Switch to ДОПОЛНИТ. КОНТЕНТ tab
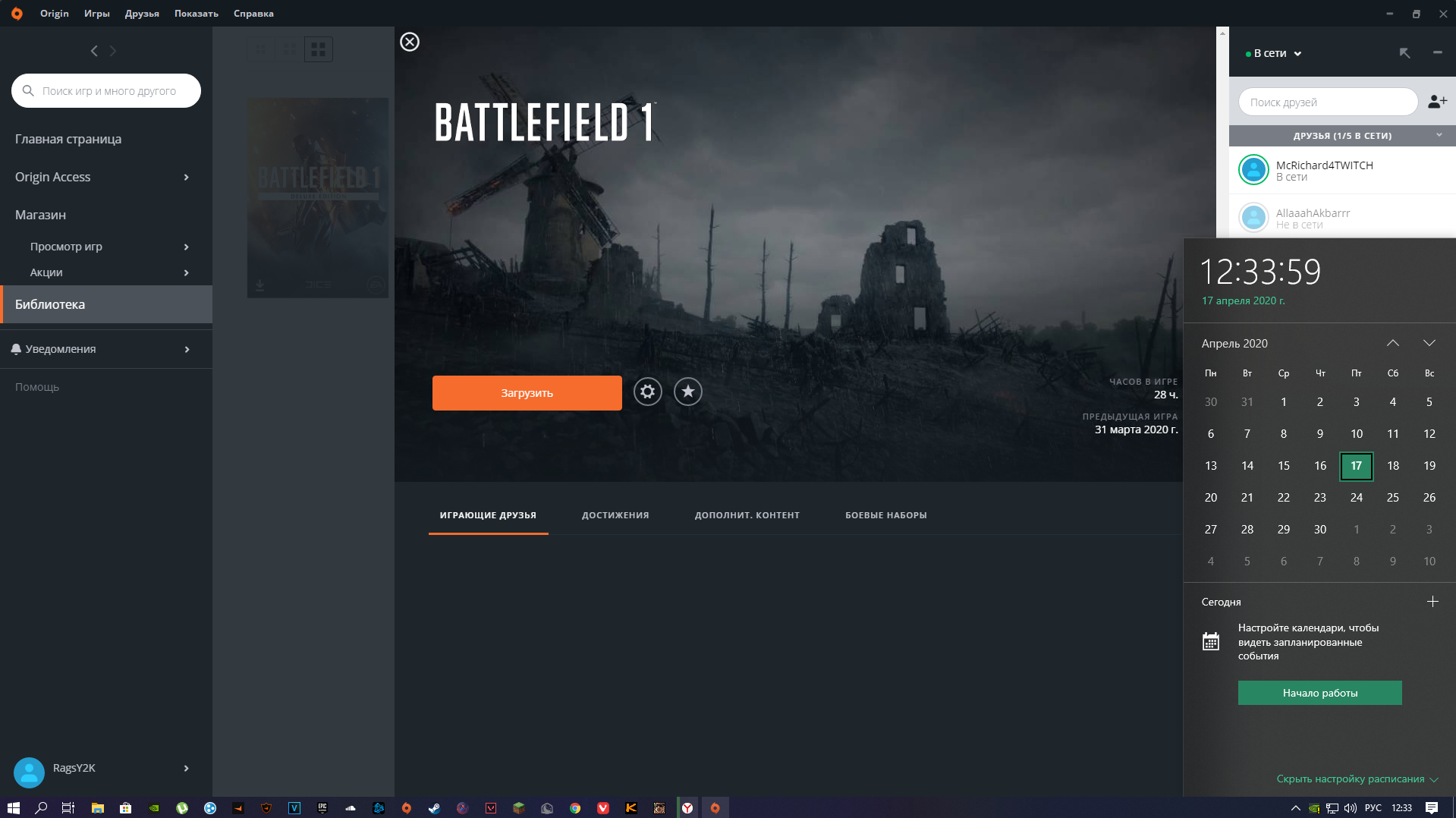 (x=747, y=515)
